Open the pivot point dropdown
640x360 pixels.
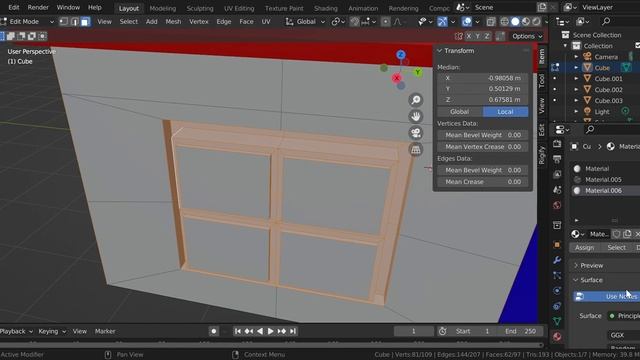338,22
